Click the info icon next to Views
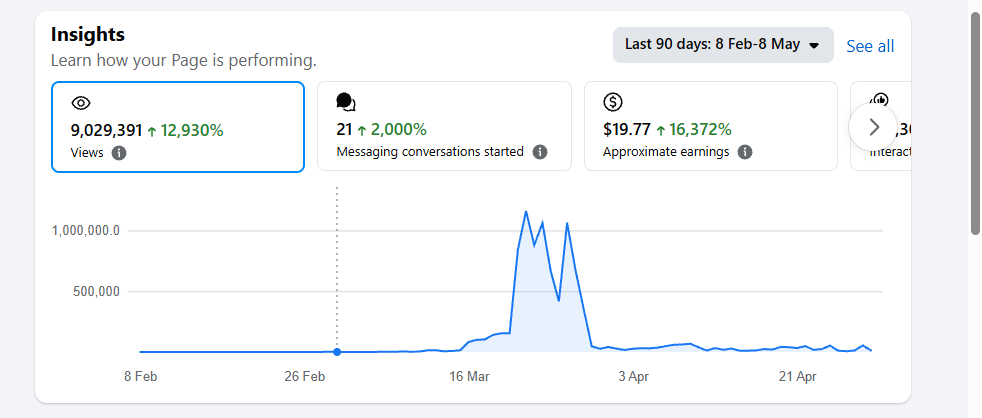This screenshot has width=982, height=418. pyautogui.click(x=119, y=152)
